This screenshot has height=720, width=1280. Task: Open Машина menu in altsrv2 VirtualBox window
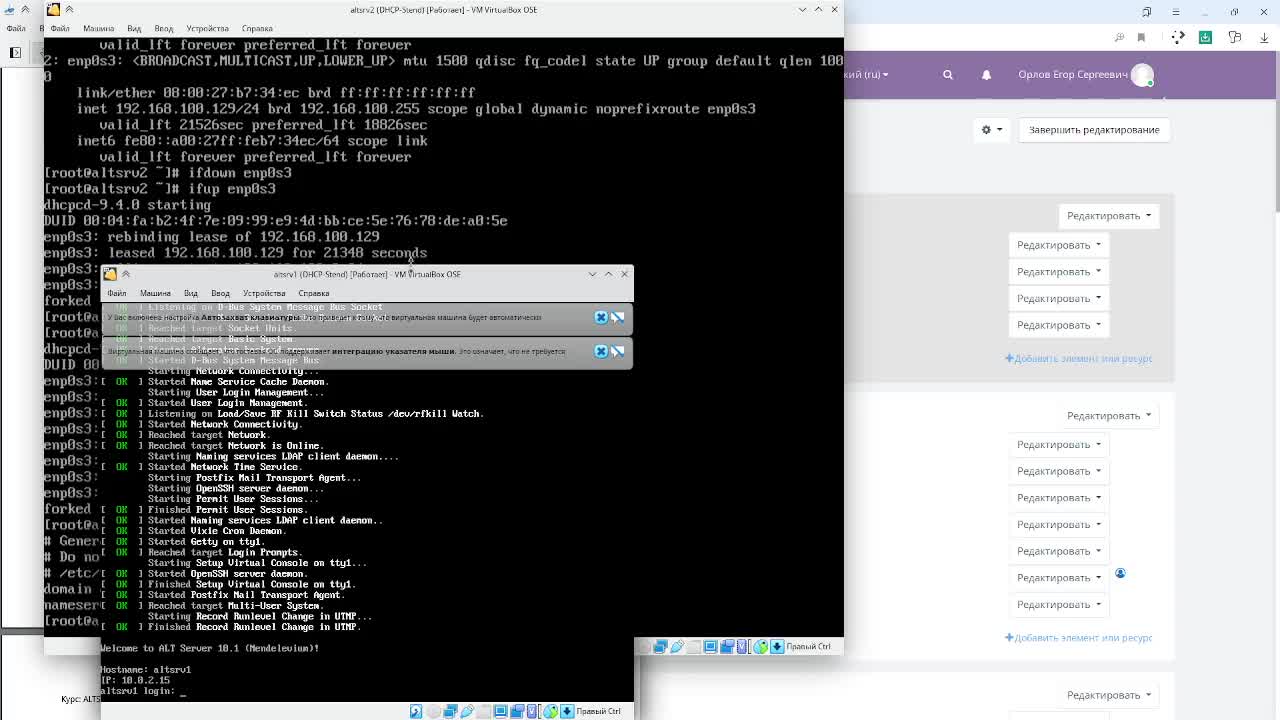click(98, 28)
